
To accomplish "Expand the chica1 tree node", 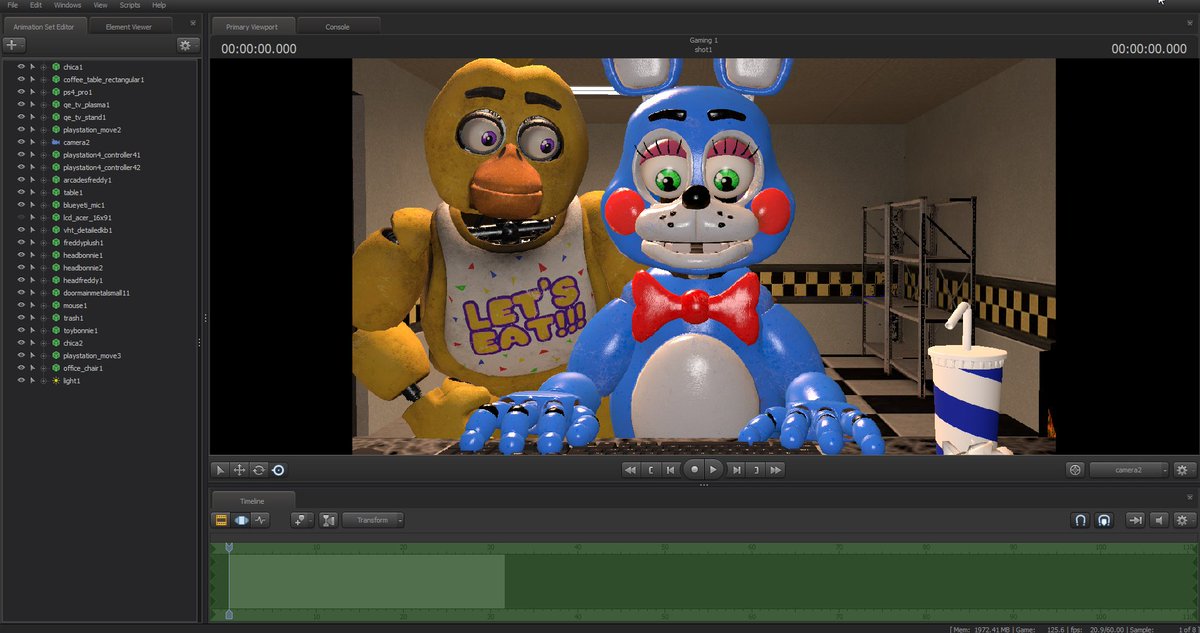I will pos(44,66).
